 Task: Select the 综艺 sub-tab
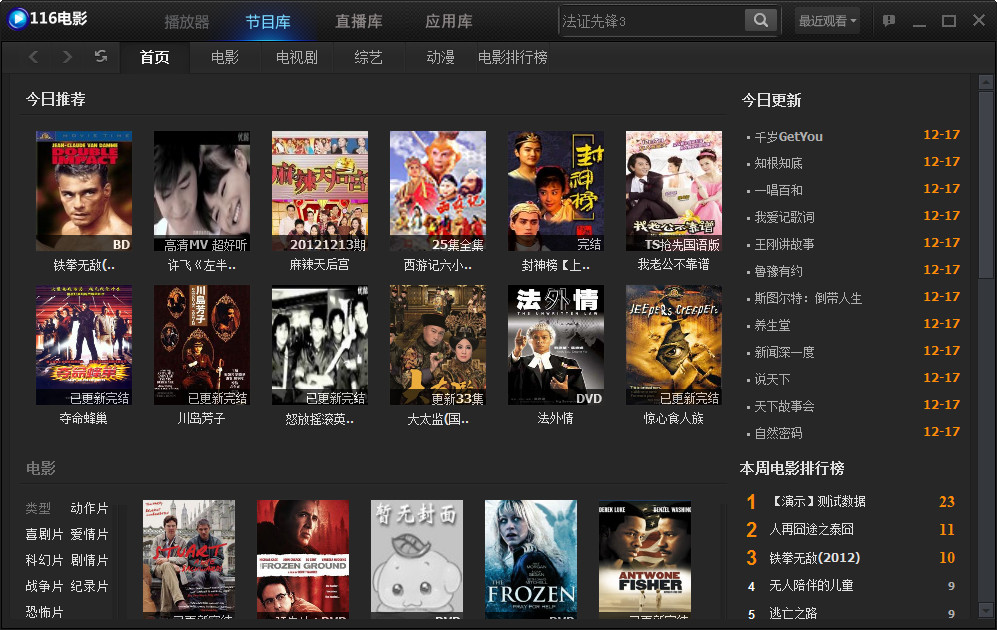(368, 57)
